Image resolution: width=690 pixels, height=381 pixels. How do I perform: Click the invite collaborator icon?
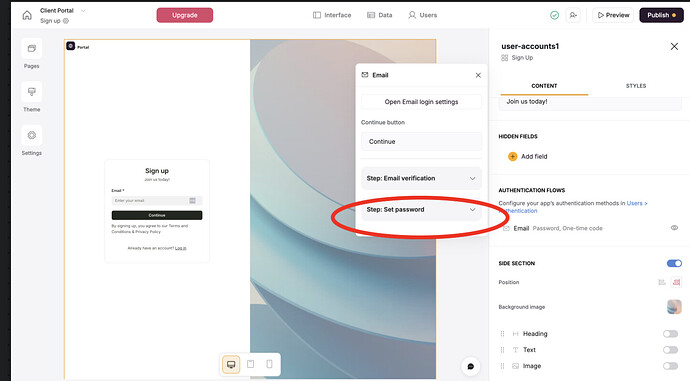pyautogui.click(x=573, y=15)
